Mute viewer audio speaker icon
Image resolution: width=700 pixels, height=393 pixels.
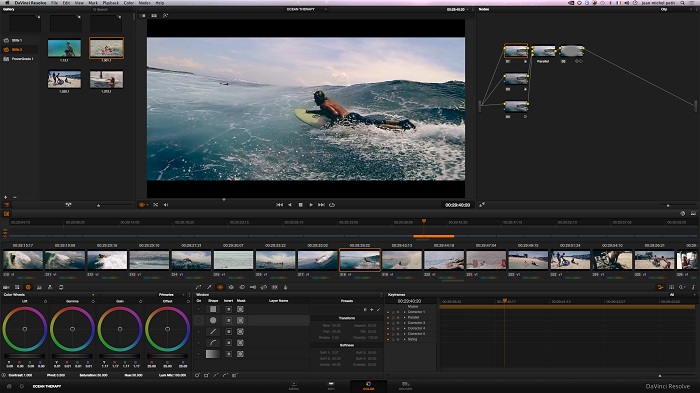pyautogui.click(x=166, y=205)
